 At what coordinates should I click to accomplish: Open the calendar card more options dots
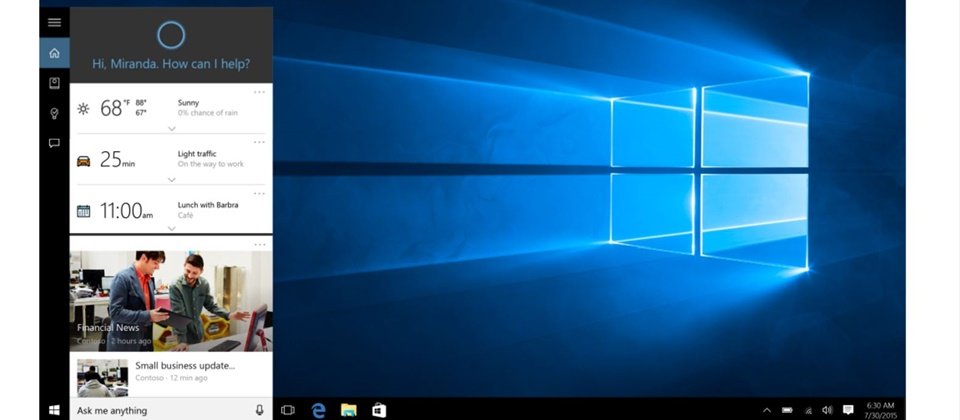pos(260,193)
